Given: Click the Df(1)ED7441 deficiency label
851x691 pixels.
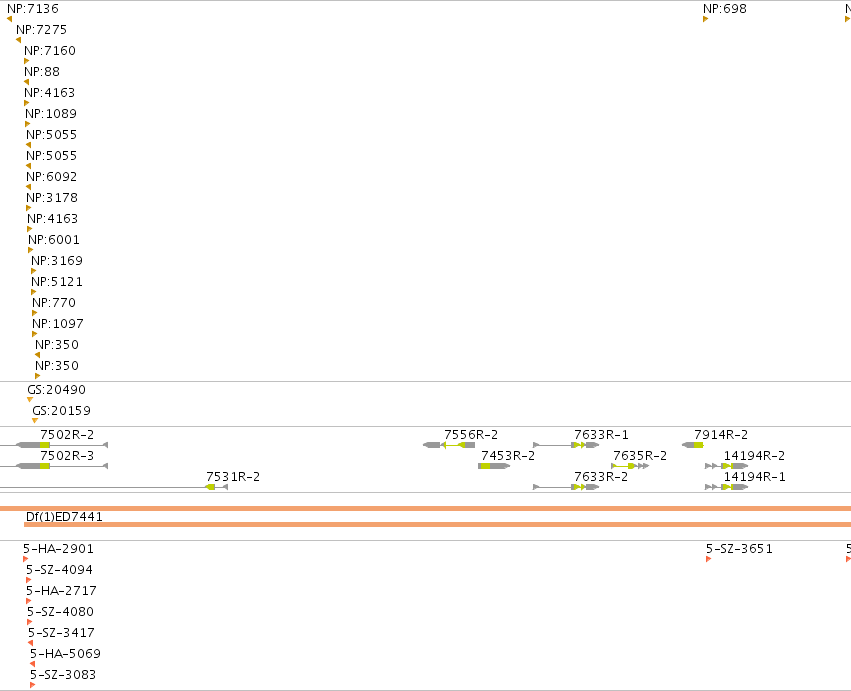Looking at the screenshot, I should click(x=64, y=517).
